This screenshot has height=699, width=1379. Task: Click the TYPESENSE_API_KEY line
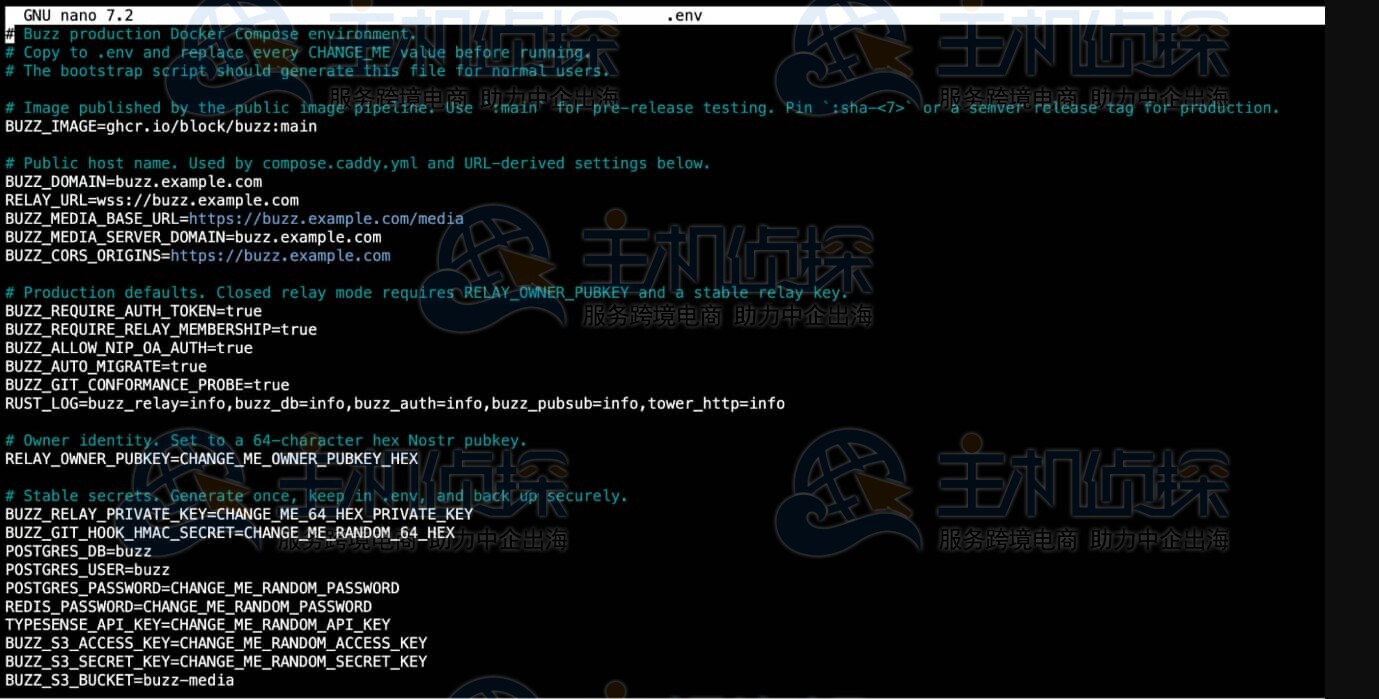coord(198,625)
